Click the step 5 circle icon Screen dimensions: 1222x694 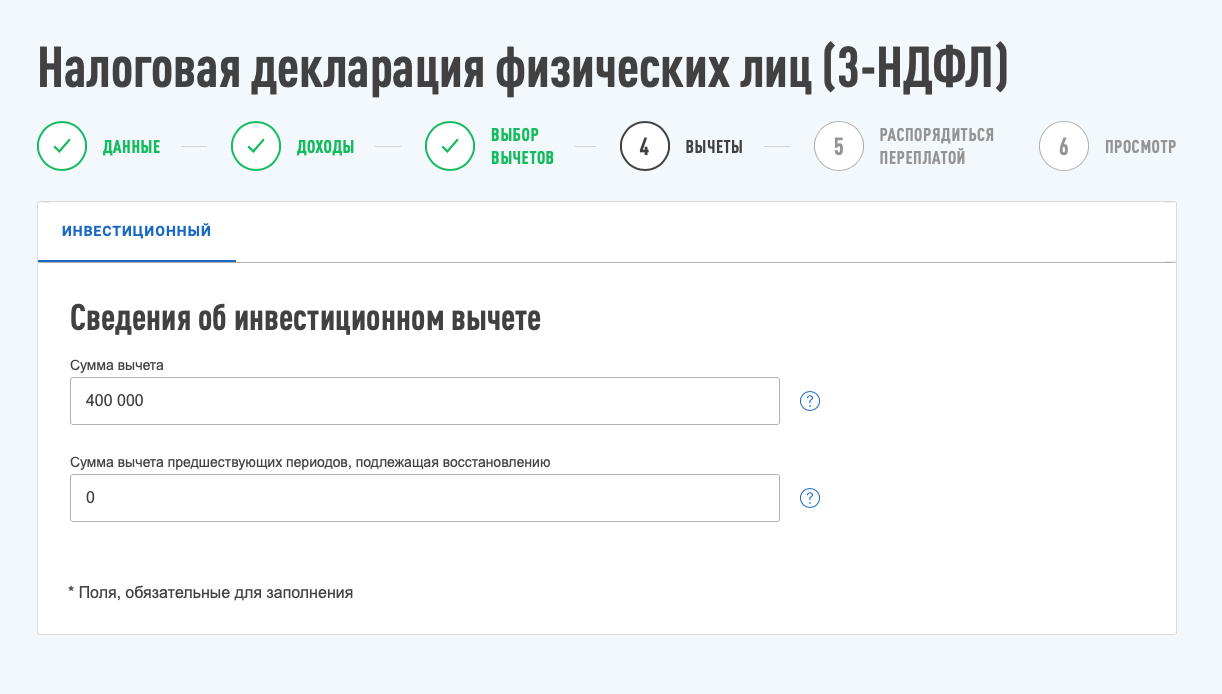(839, 147)
